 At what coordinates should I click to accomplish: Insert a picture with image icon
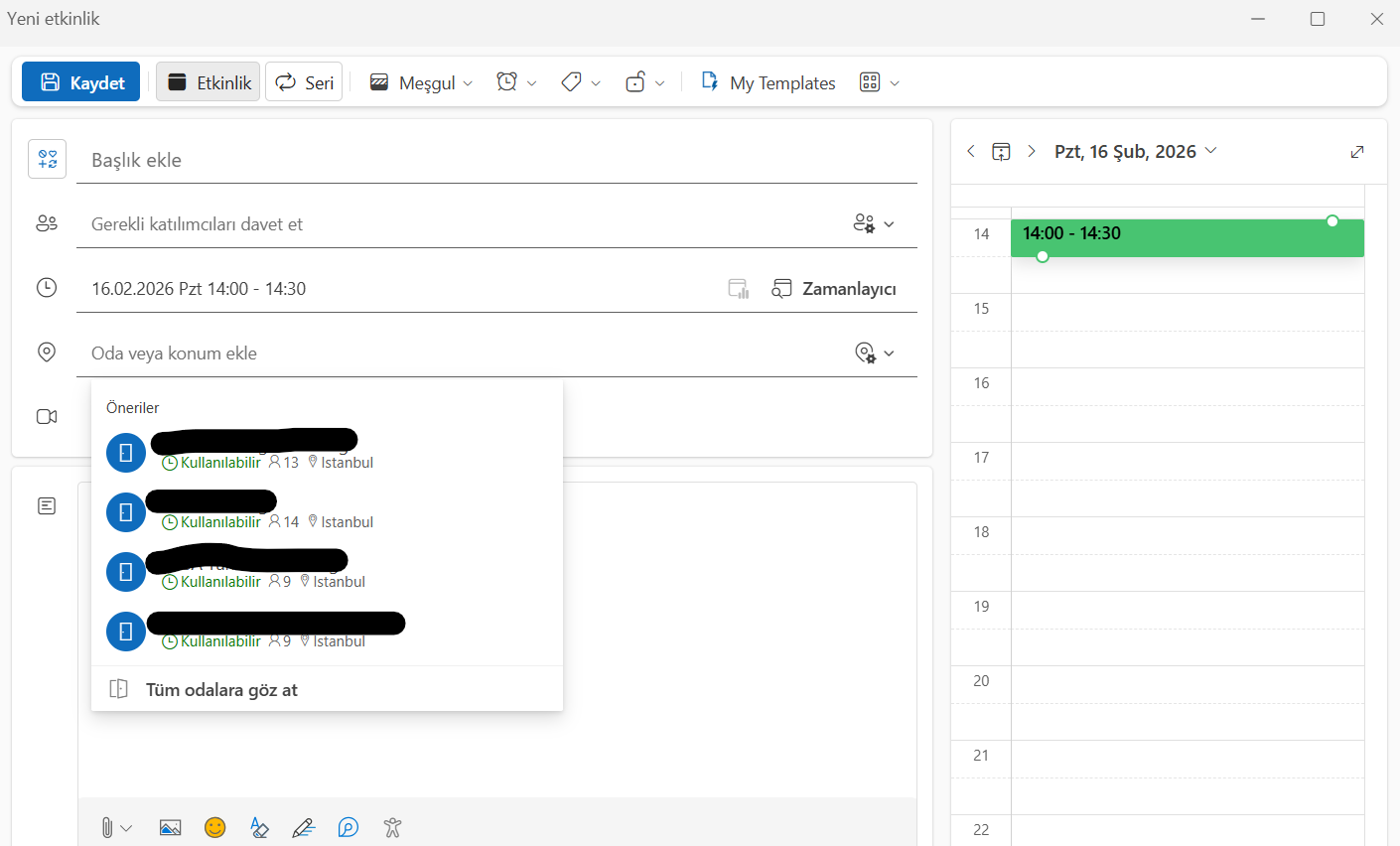click(x=170, y=827)
